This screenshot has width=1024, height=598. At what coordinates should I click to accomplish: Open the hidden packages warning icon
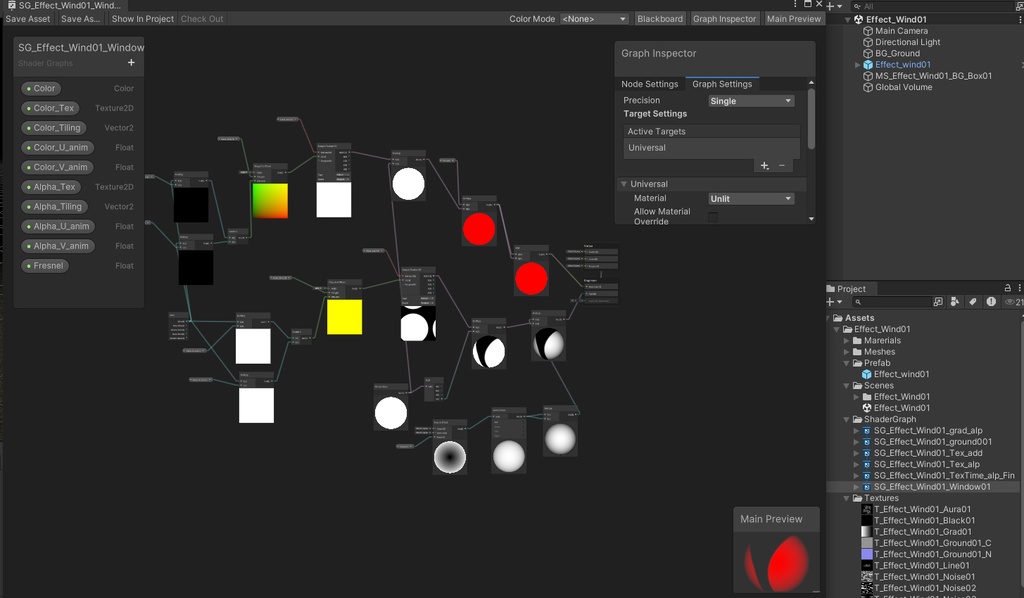pos(991,302)
